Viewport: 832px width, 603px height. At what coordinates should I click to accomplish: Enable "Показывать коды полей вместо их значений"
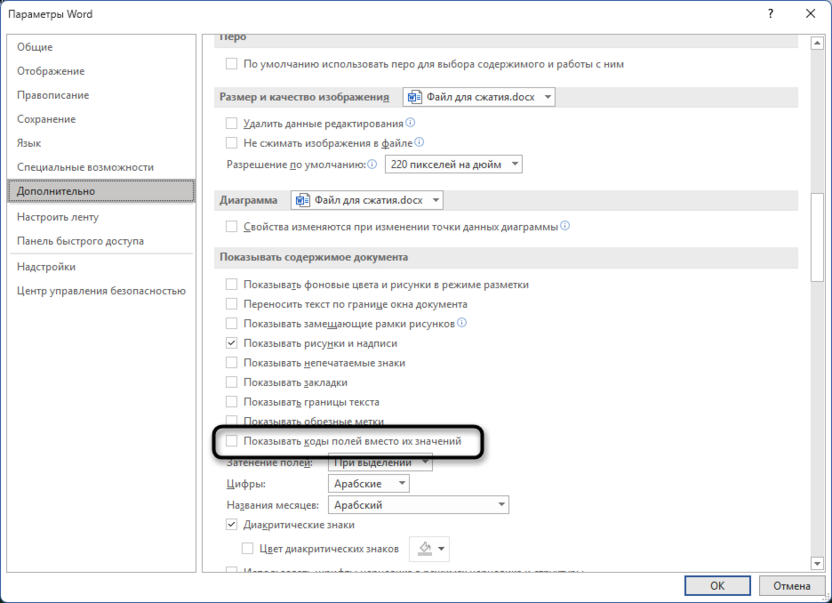[233, 440]
